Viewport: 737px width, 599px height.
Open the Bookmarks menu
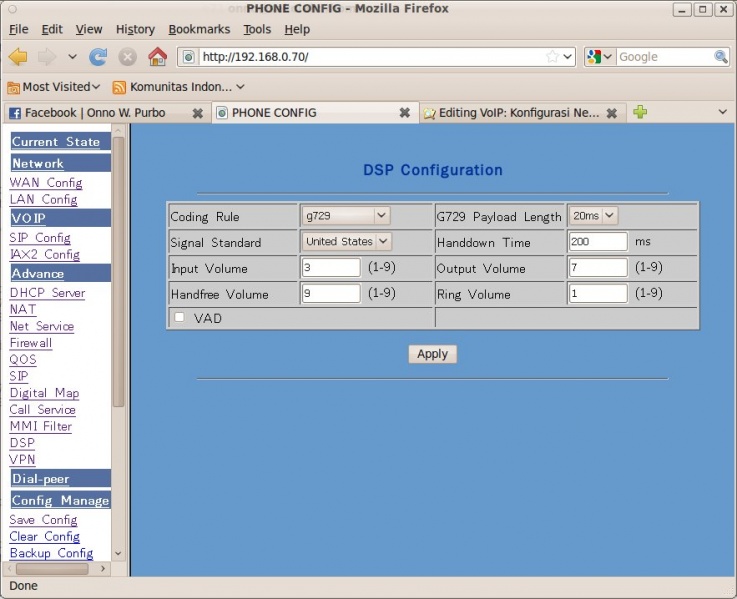click(x=199, y=30)
